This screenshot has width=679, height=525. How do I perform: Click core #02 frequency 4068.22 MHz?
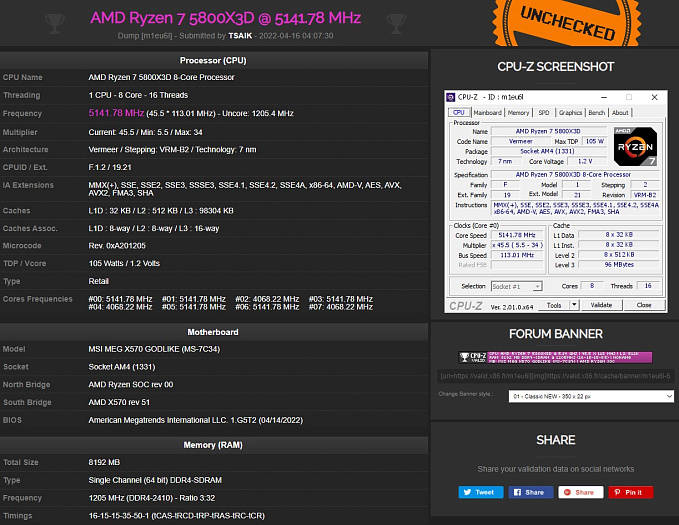[267, 299]
